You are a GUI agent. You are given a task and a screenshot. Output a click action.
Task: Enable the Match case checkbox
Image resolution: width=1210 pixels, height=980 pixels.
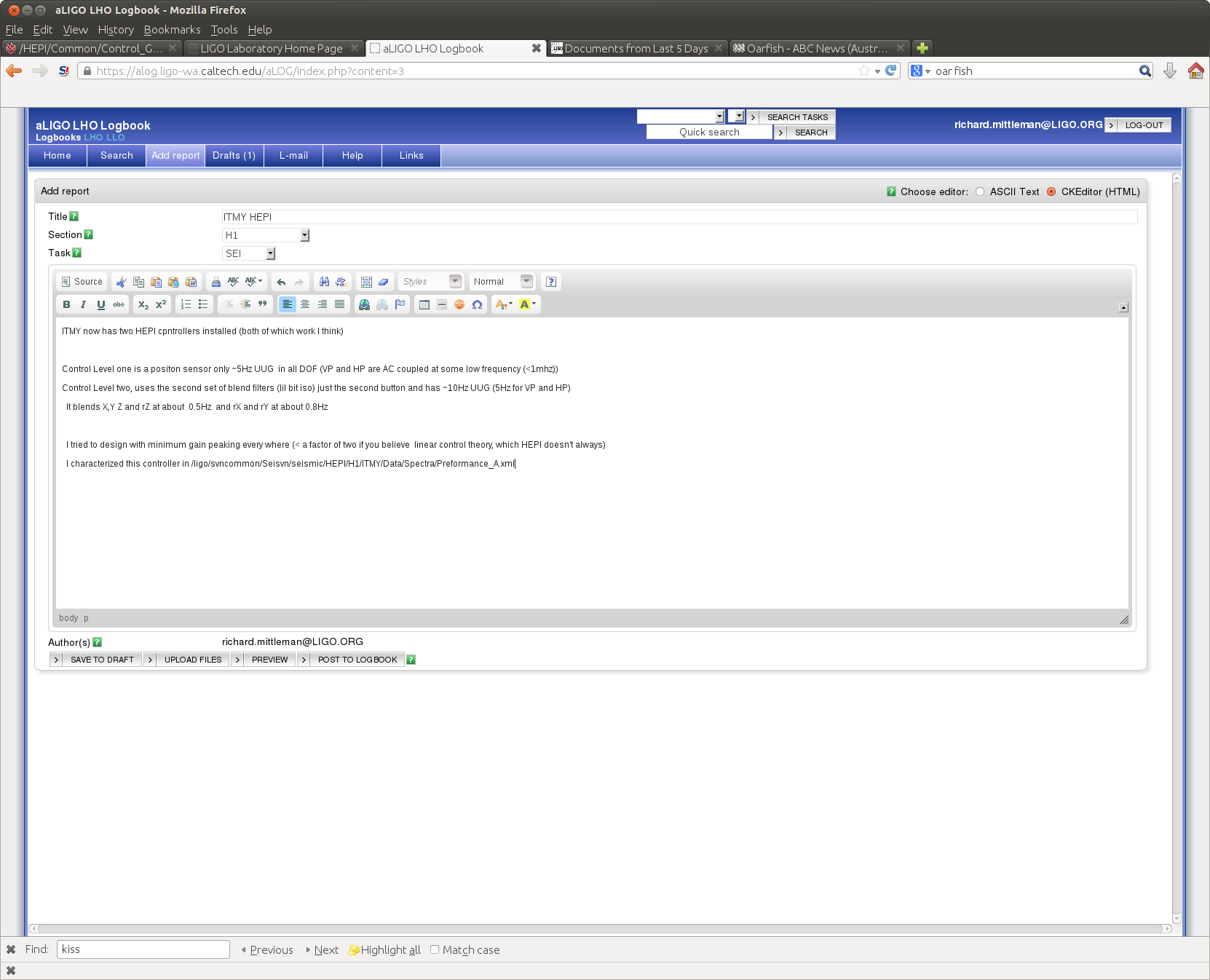coord(435,949)
